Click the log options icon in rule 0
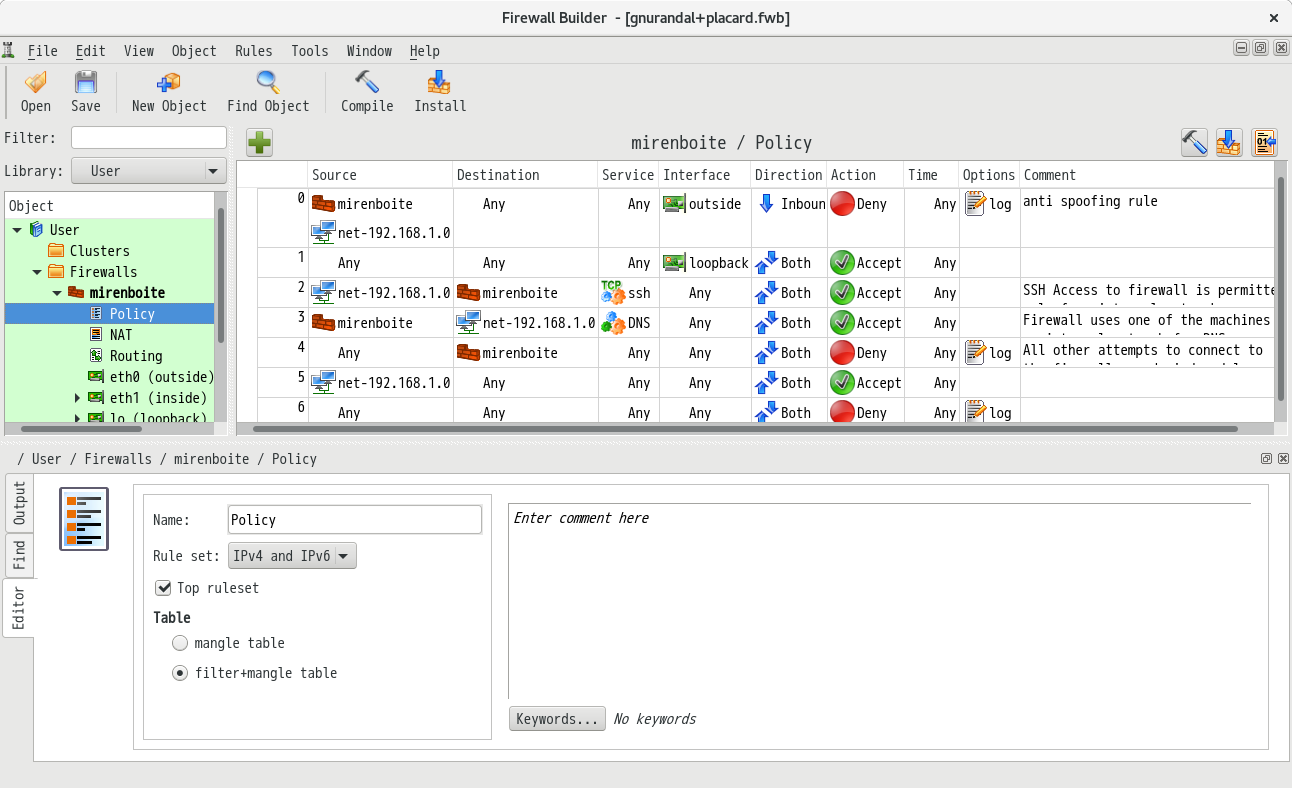 [975, 204]
